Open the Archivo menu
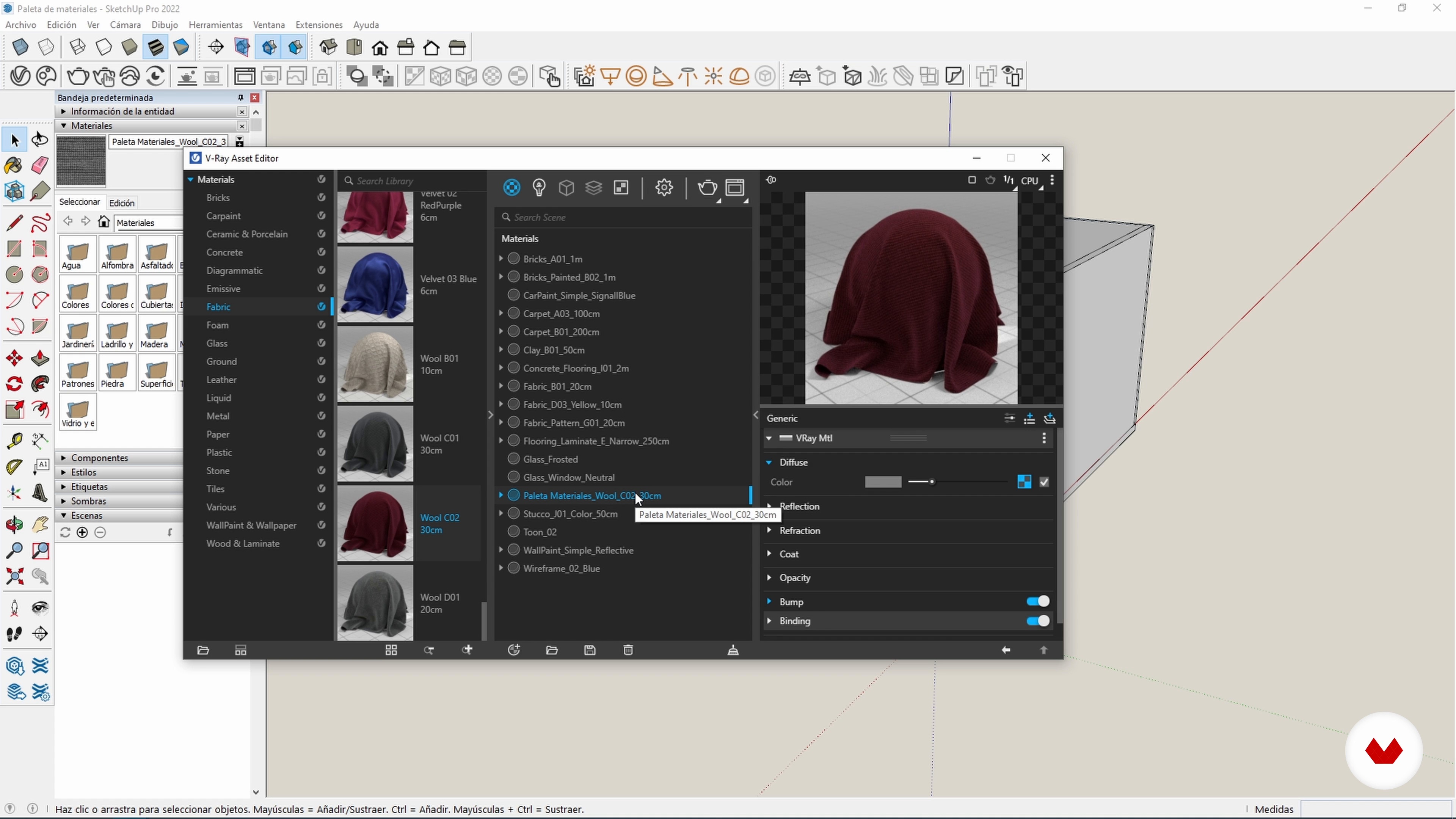 pyautogui.click(x=21, y=25)
